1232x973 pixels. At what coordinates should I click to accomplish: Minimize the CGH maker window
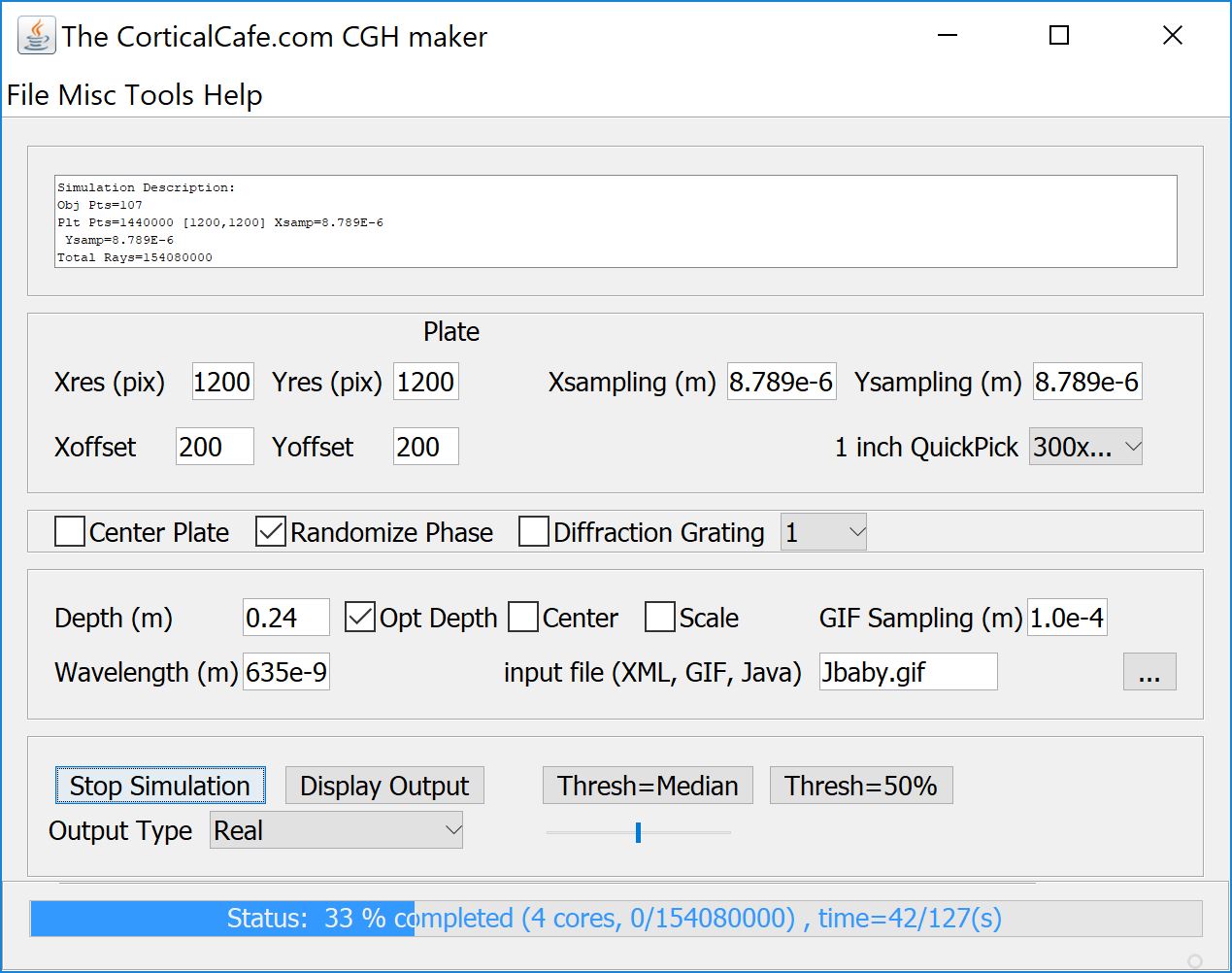click(x=948, y=36)
